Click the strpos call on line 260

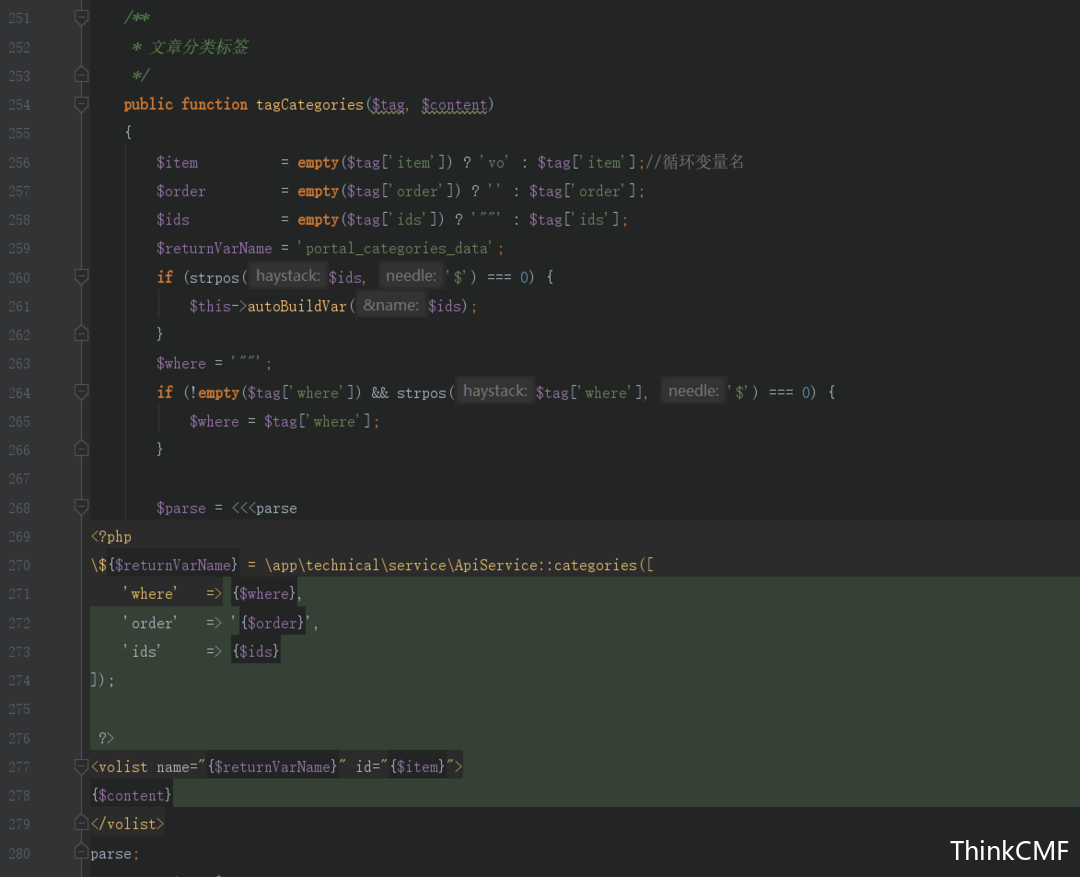[214, 278]
